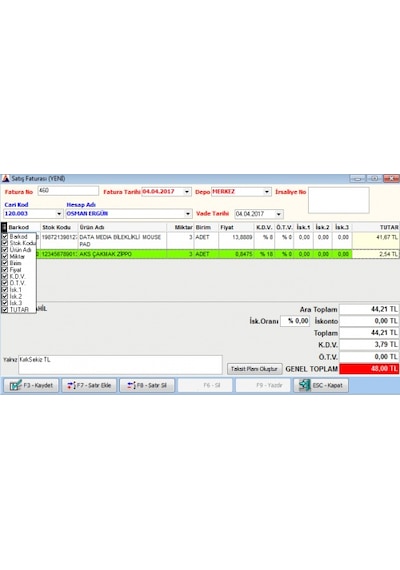The height and width of the screenshot is (570, 400).
Task: Click the Taksit Planı Oluştur button
Action: point(255,369)
